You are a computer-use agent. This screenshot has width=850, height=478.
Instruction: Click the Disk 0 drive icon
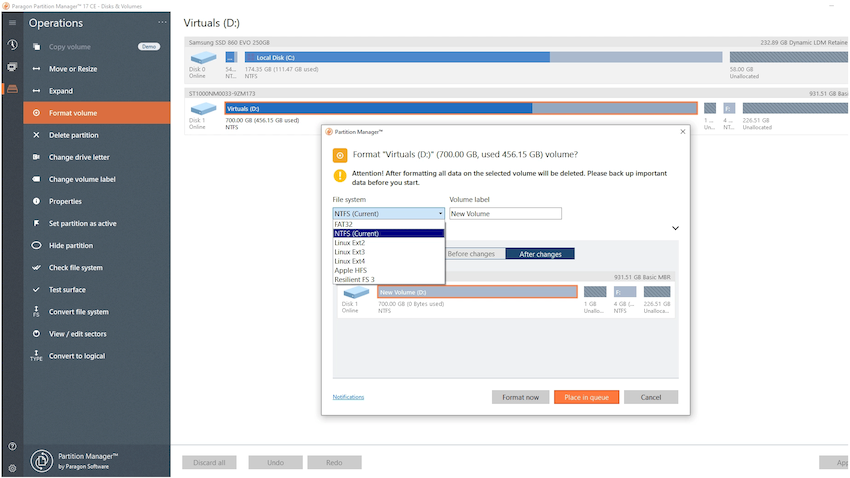coord(203,57)
